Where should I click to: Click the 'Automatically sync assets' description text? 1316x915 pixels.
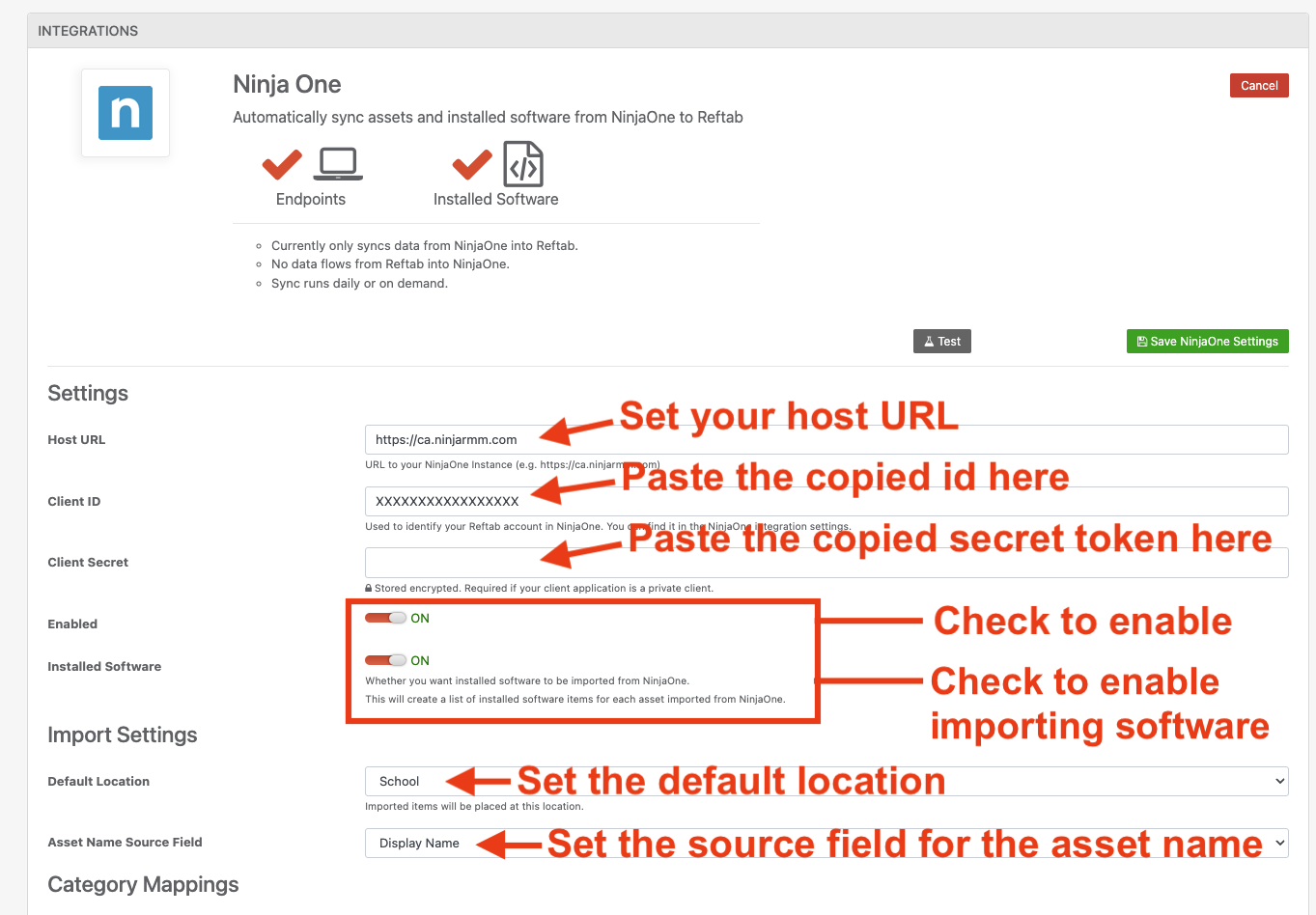pos(488,117)
